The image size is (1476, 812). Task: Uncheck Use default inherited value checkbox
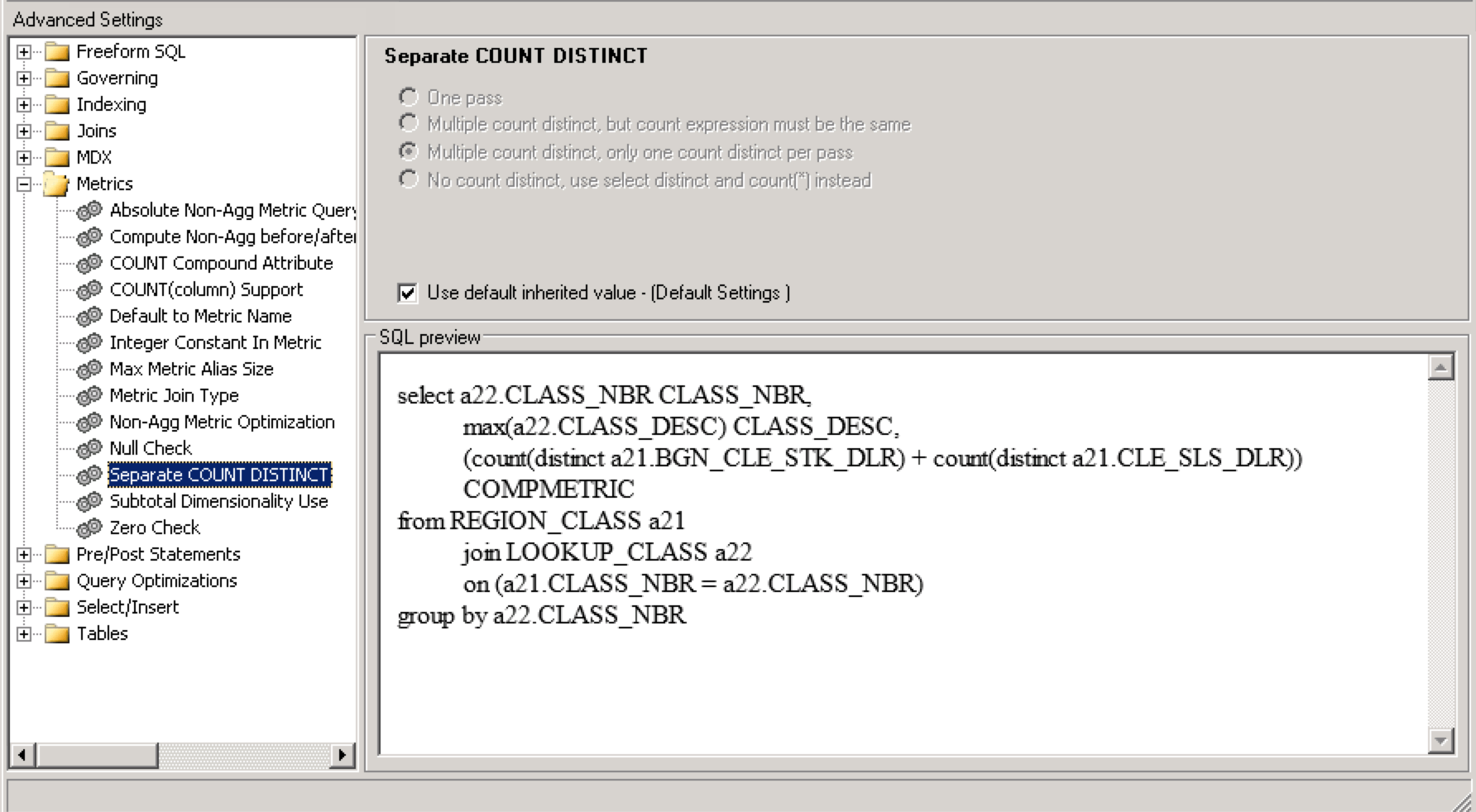(407, 293)
